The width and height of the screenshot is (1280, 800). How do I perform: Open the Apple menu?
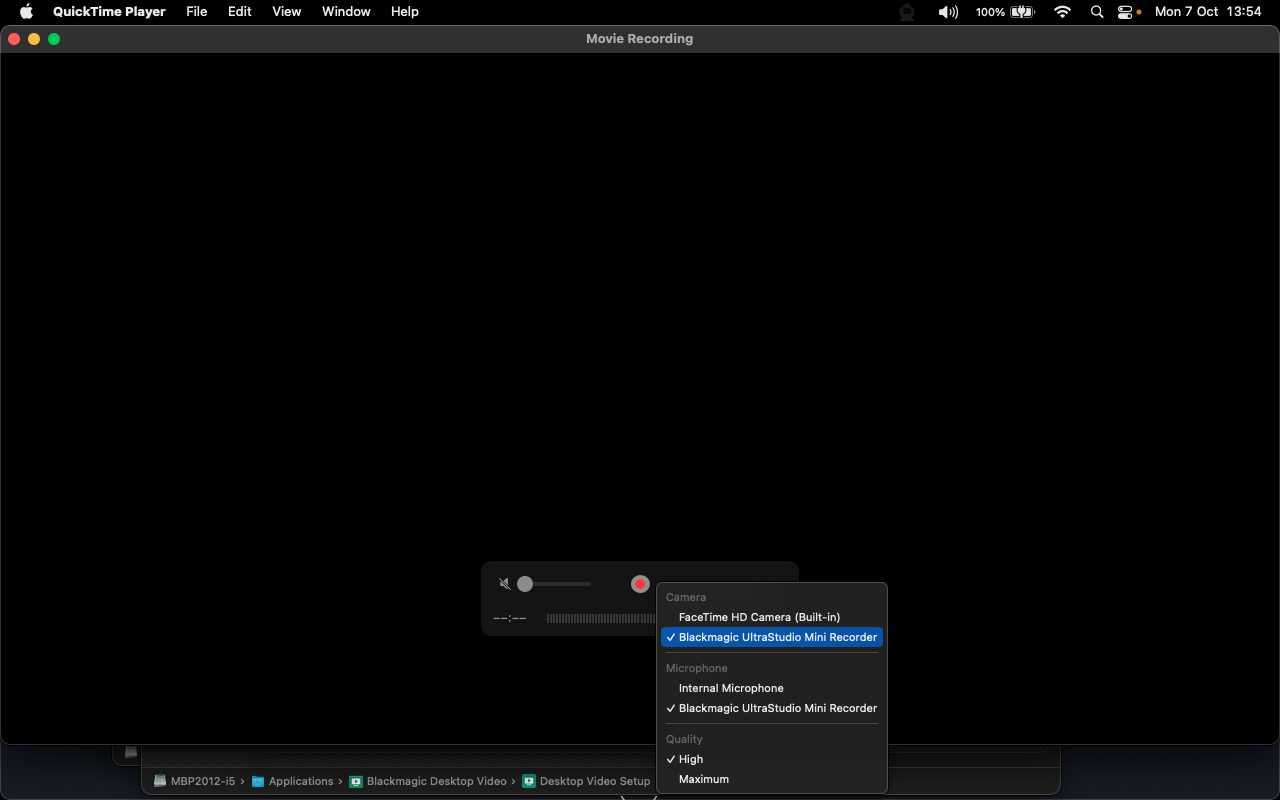tap(27, 12)
